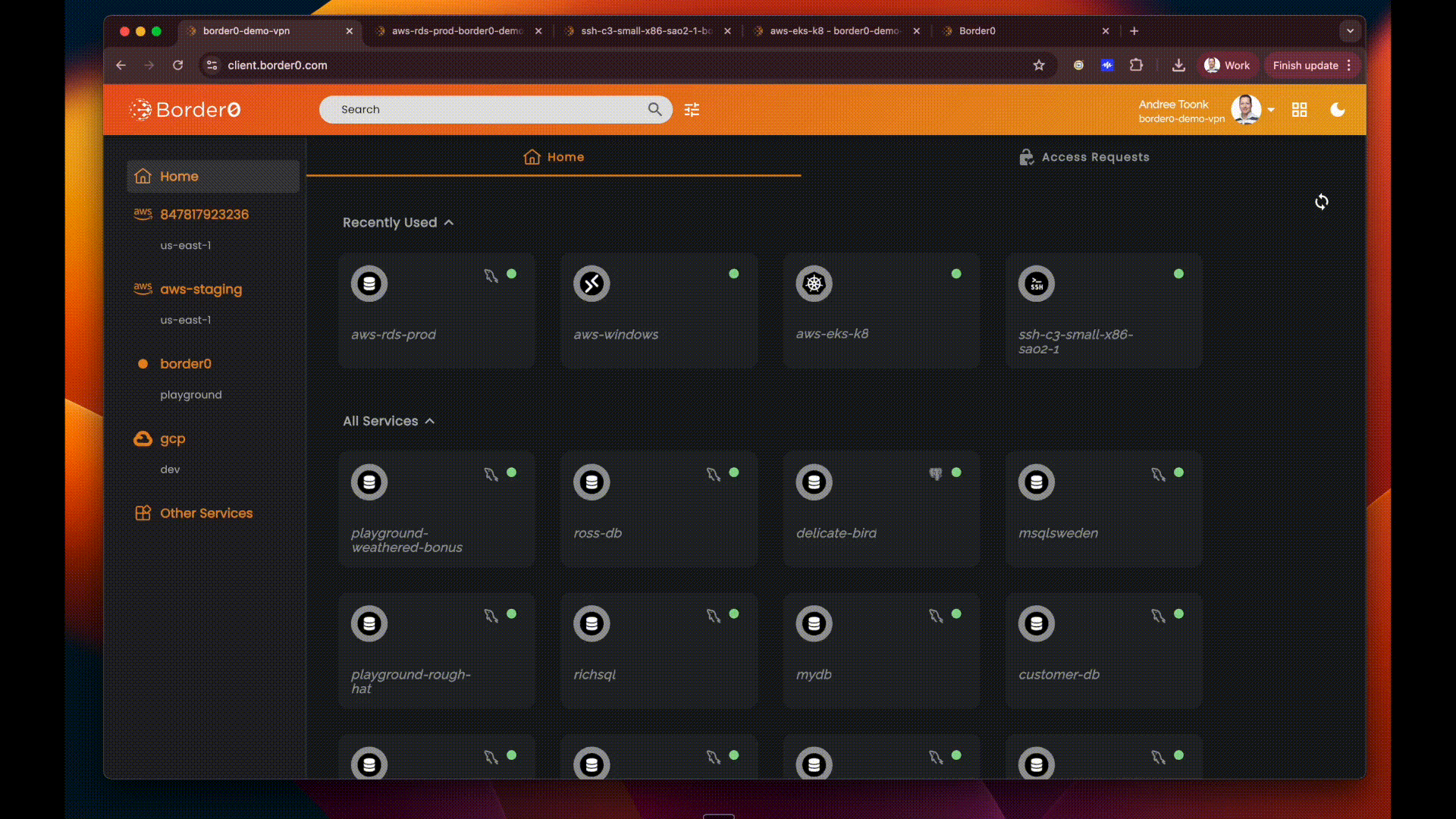Image resolution: width=1456 pixels, height=819 pixels.
Task: Select the aws-staging sidebar entry
Action: [x=201, y=289]
